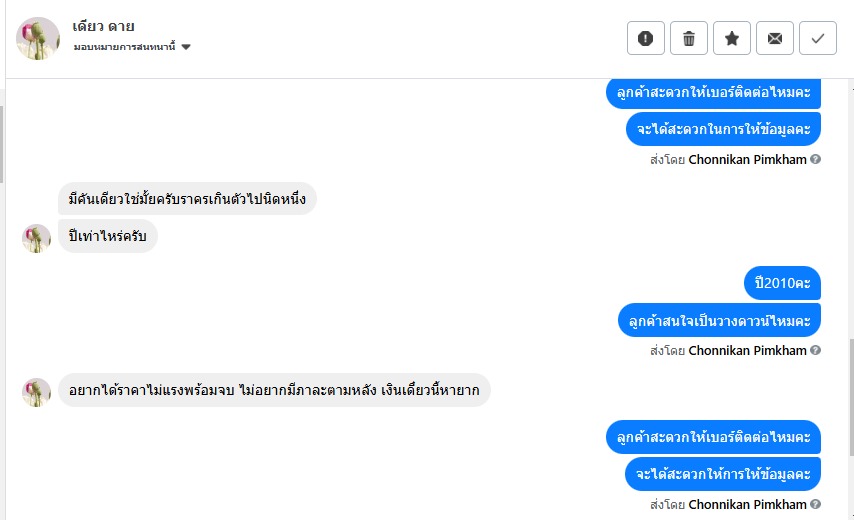The width and height of the screenshot is (854, 520).
Task: Select the chat's vertical scrollbar thumb
Action: pos(851,397)
